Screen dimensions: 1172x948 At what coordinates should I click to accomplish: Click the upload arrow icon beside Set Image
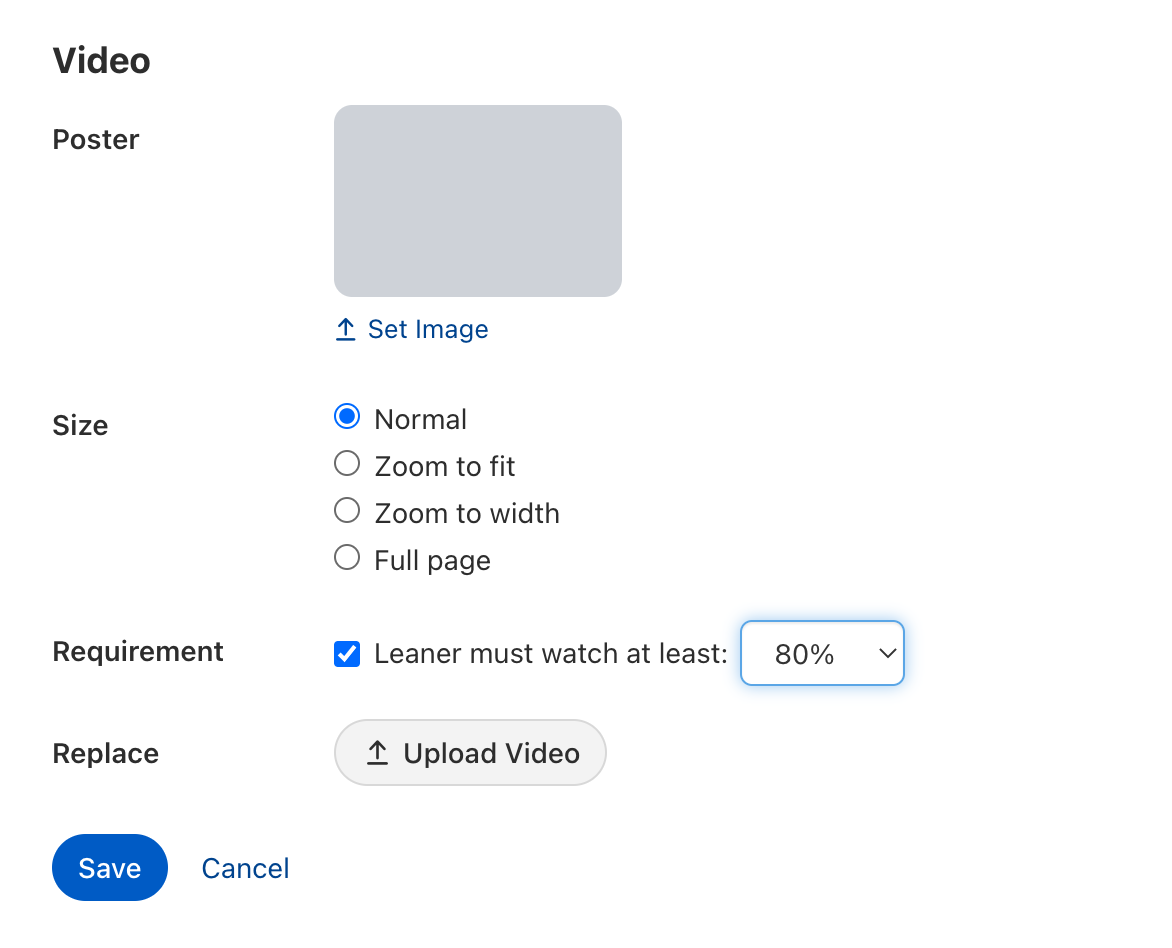point(346,330)
